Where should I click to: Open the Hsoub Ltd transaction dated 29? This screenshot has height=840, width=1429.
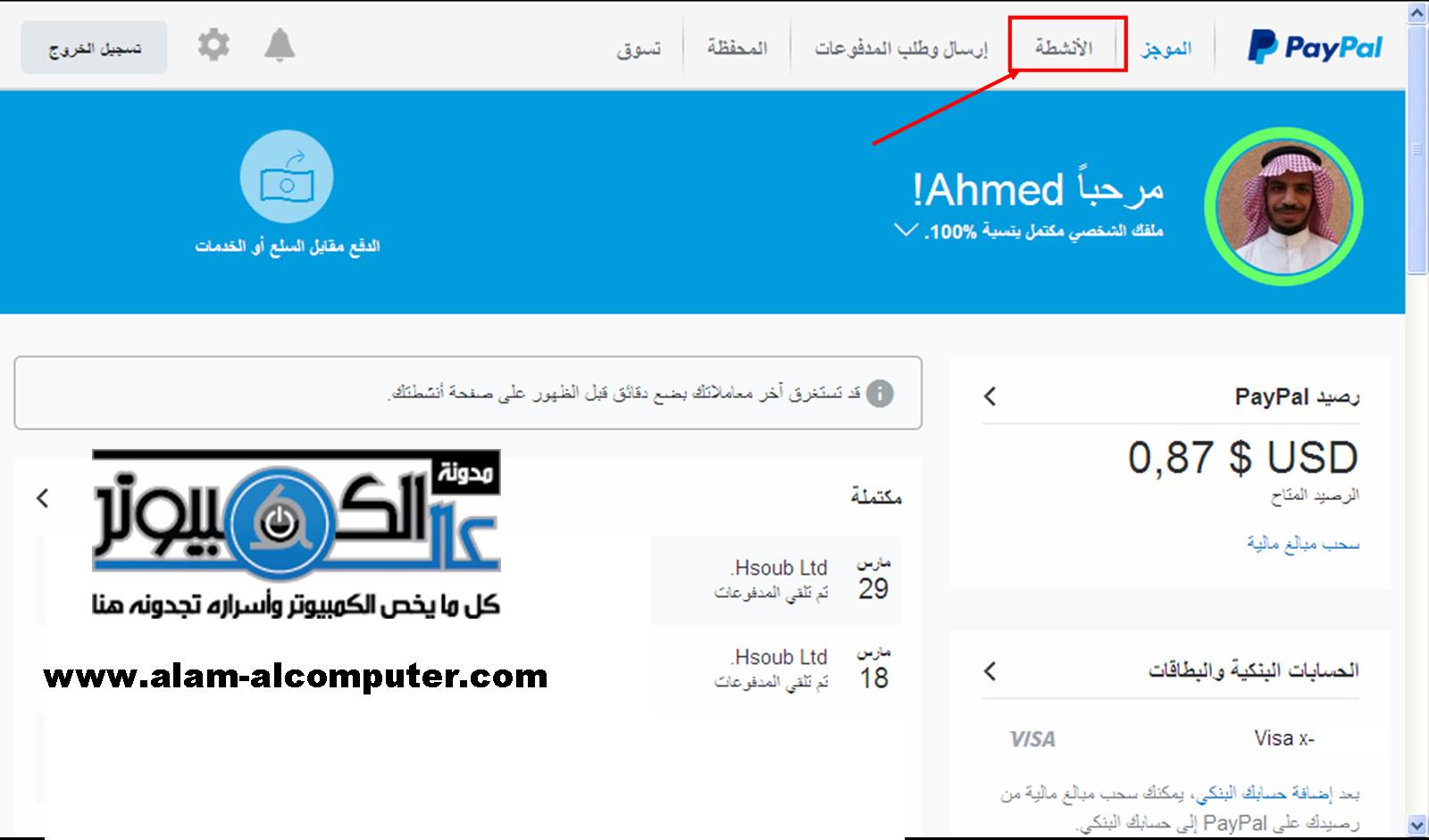tap(776, 579)
